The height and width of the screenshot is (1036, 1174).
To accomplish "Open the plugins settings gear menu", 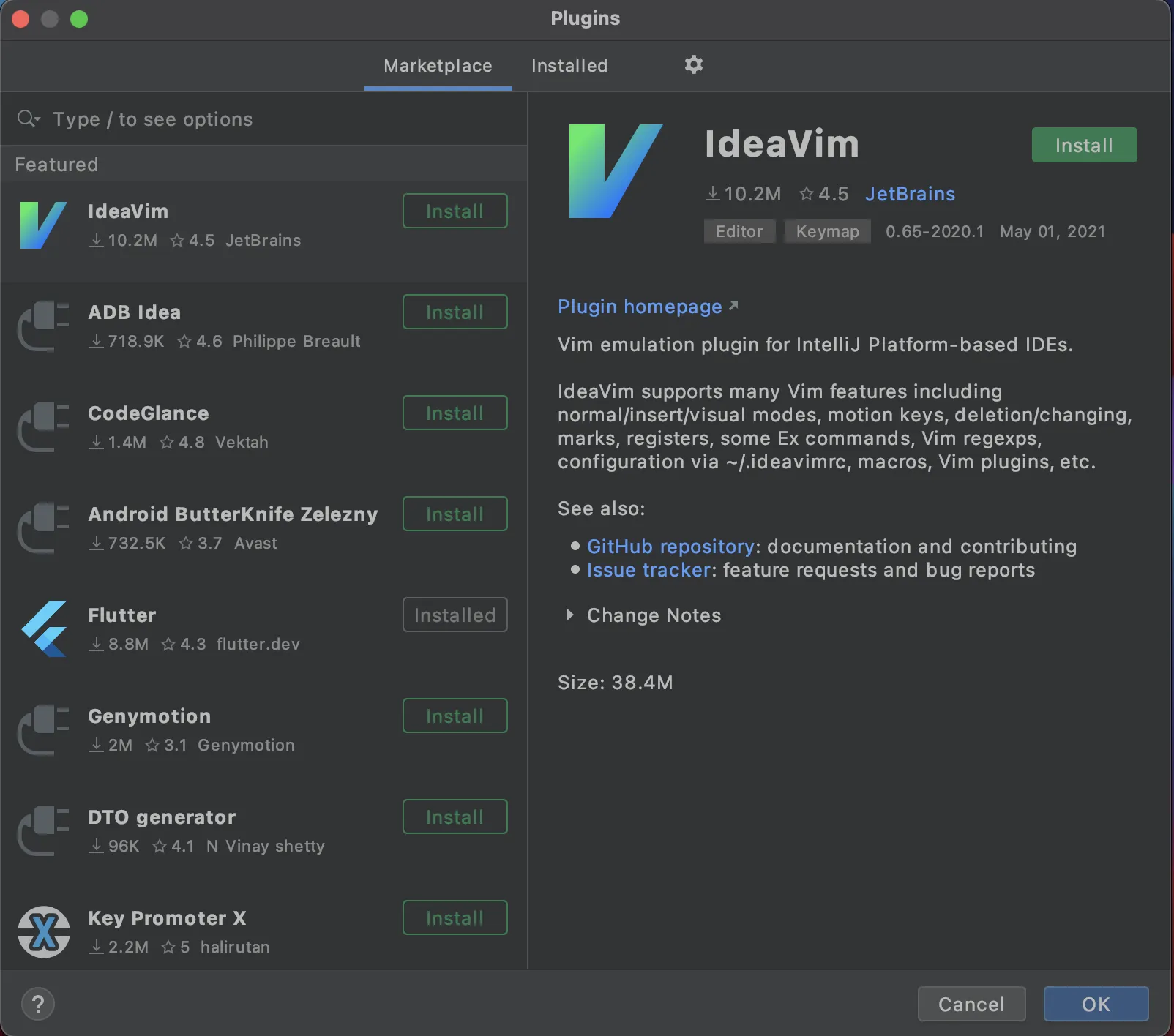I will point(693,65).
